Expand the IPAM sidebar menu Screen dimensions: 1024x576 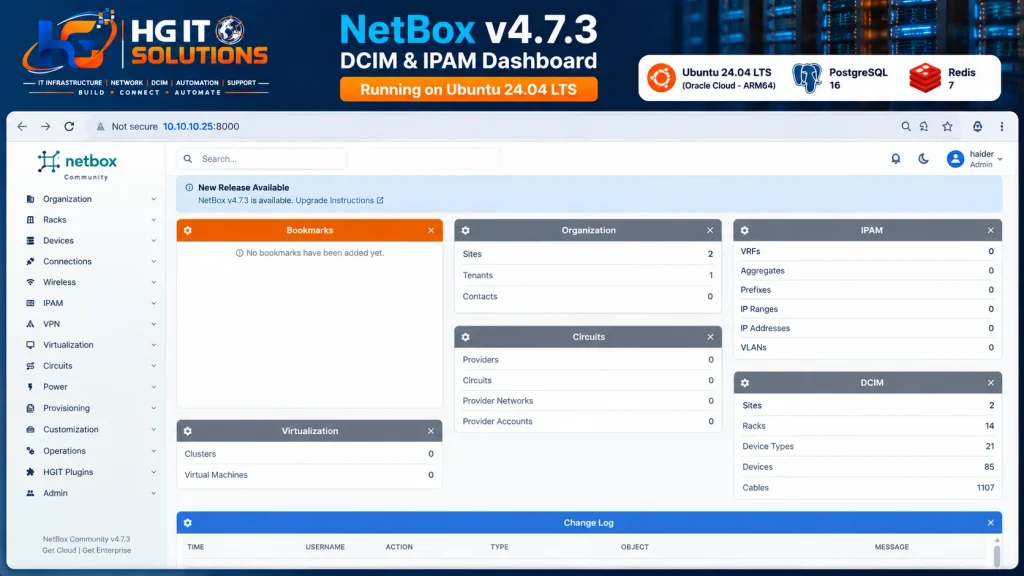(x=91, y=304)
